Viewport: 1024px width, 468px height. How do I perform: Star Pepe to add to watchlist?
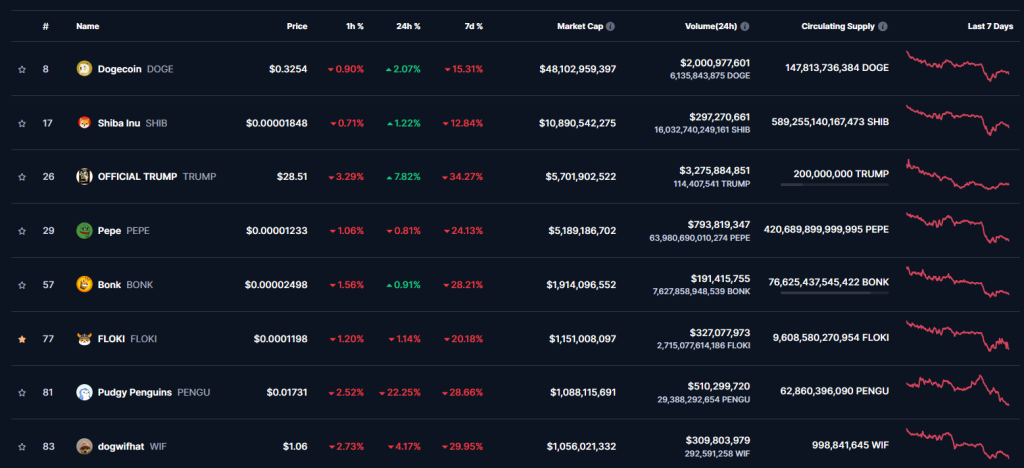click(22, 231)
